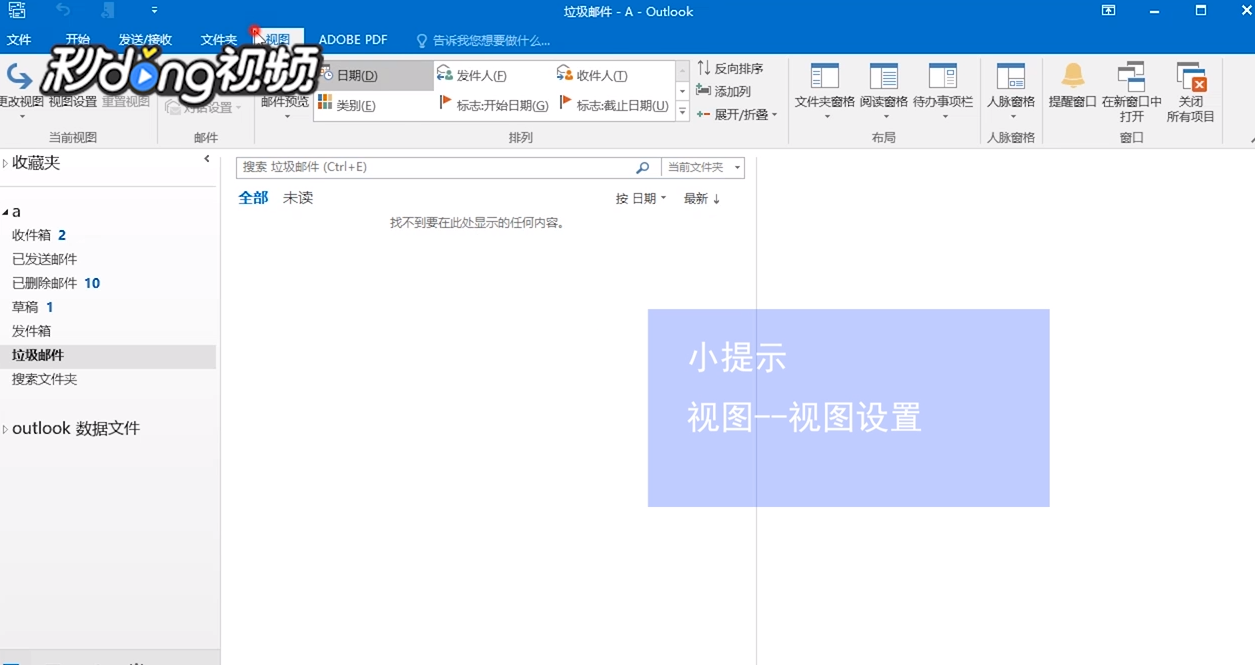Open 更改视图 dropdown arrow
1255x665 pixels.
point(21,117)
